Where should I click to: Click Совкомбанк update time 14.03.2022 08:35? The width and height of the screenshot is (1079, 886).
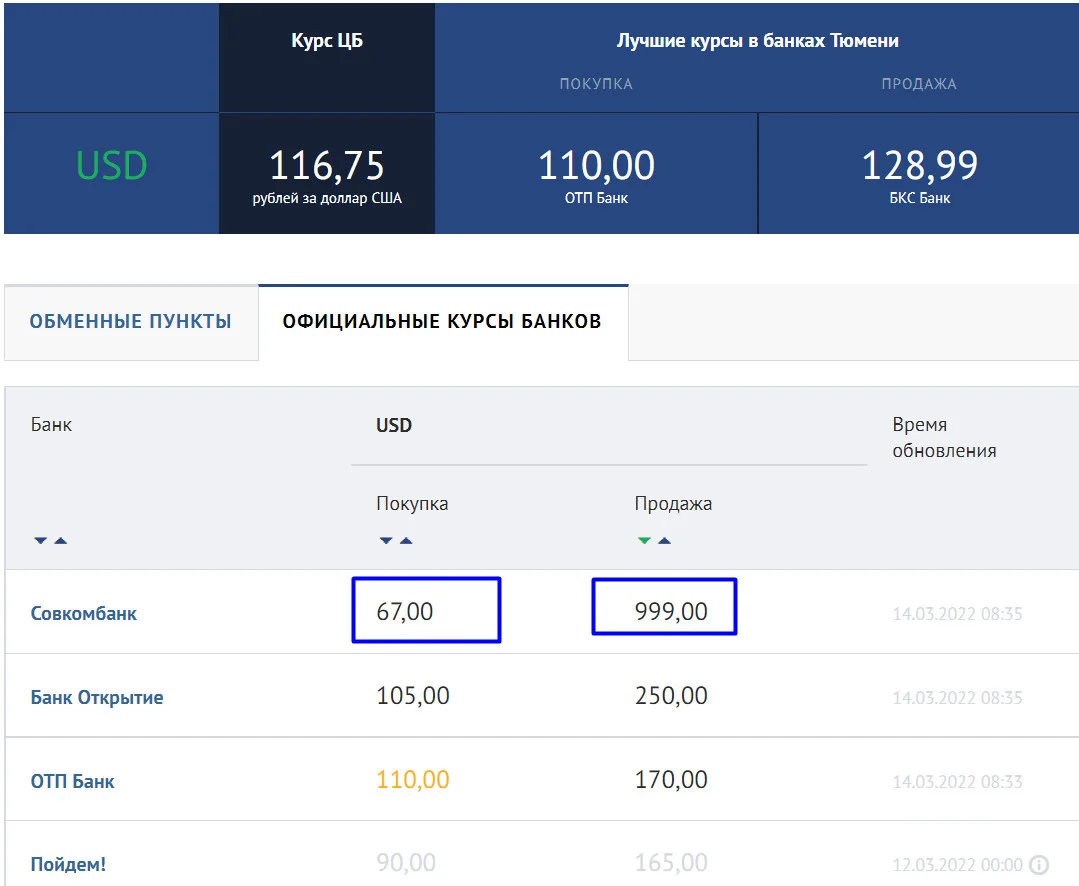tap(957, 614)
